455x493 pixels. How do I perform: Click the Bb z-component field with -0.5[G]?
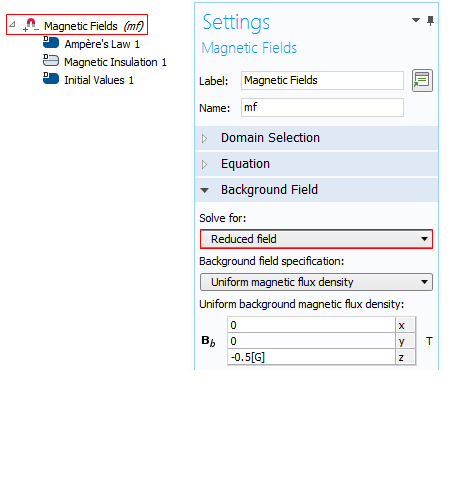click(311, 357)
